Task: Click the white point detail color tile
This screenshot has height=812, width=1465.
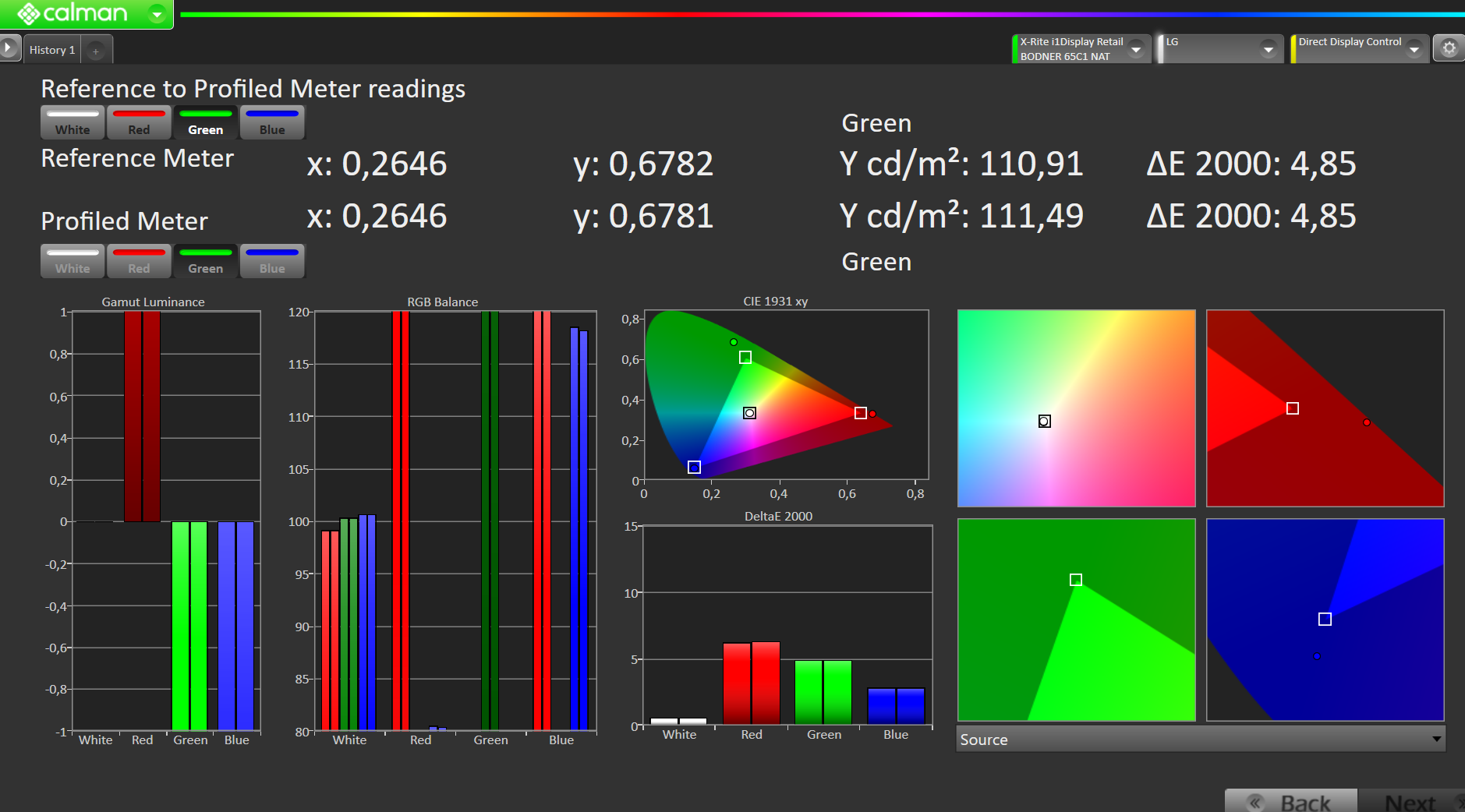Action: (x=1076, y=408)
